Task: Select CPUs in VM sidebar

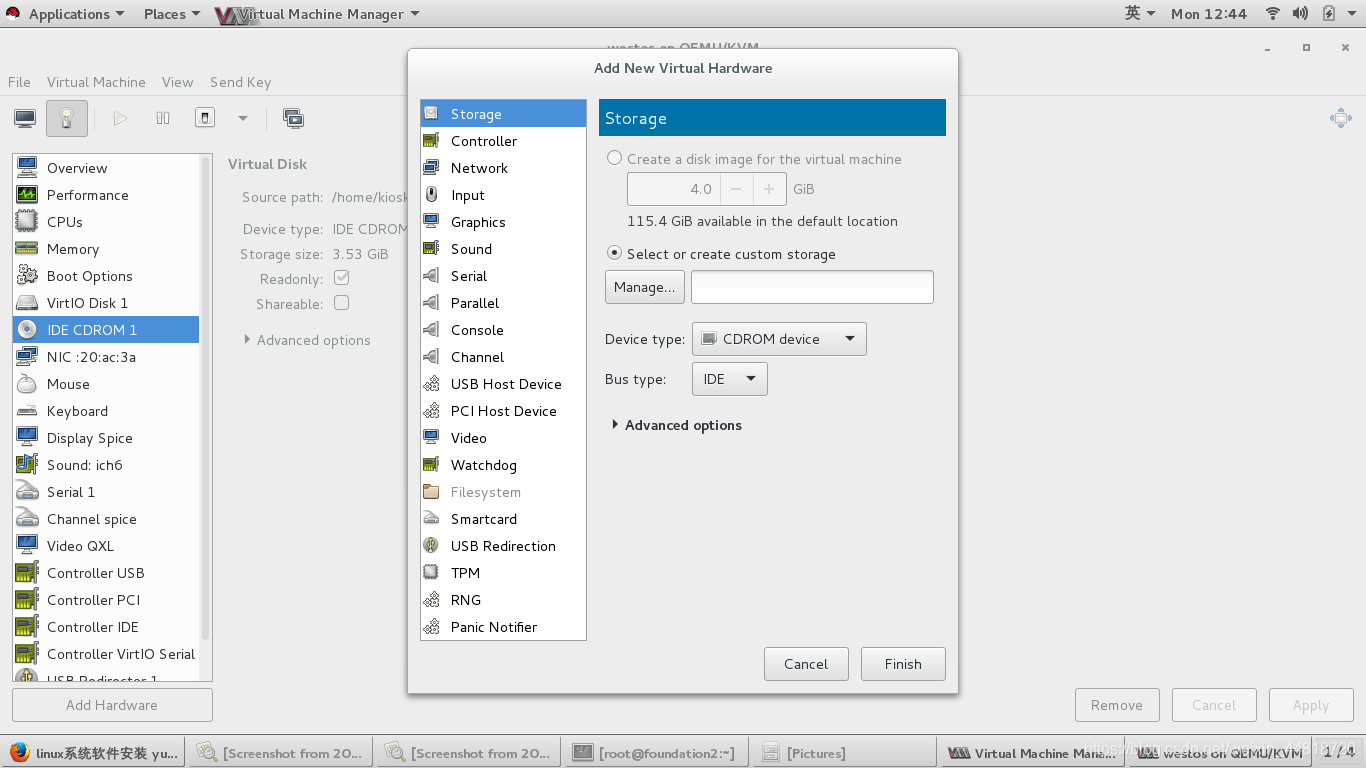Action: coord(106,222)
